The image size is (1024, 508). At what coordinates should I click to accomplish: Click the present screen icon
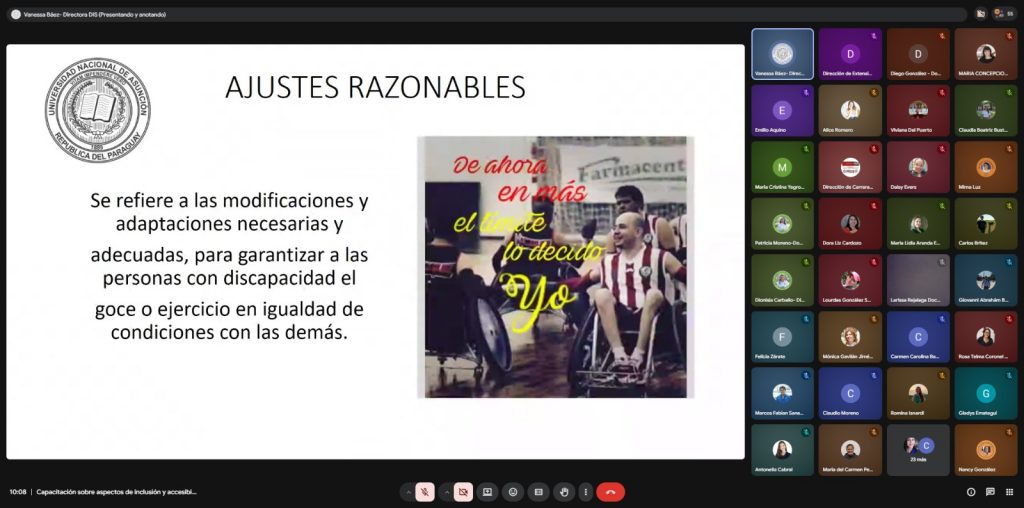pos(487,492)
